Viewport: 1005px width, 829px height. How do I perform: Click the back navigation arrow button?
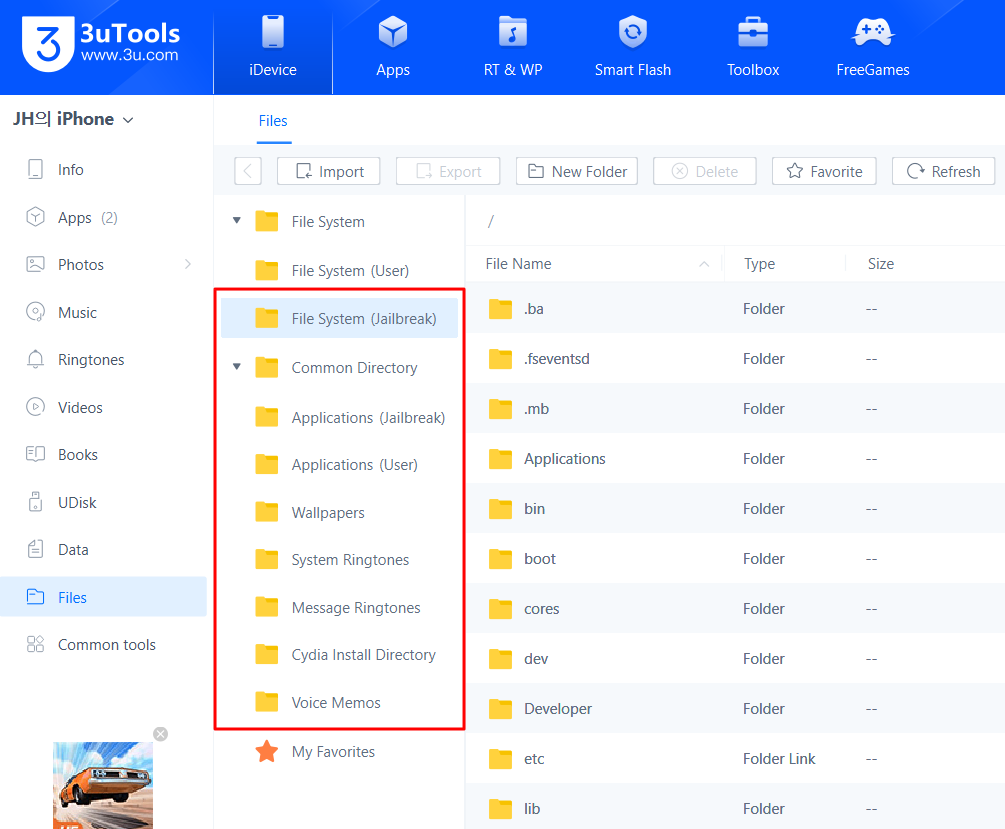point(248,171)
